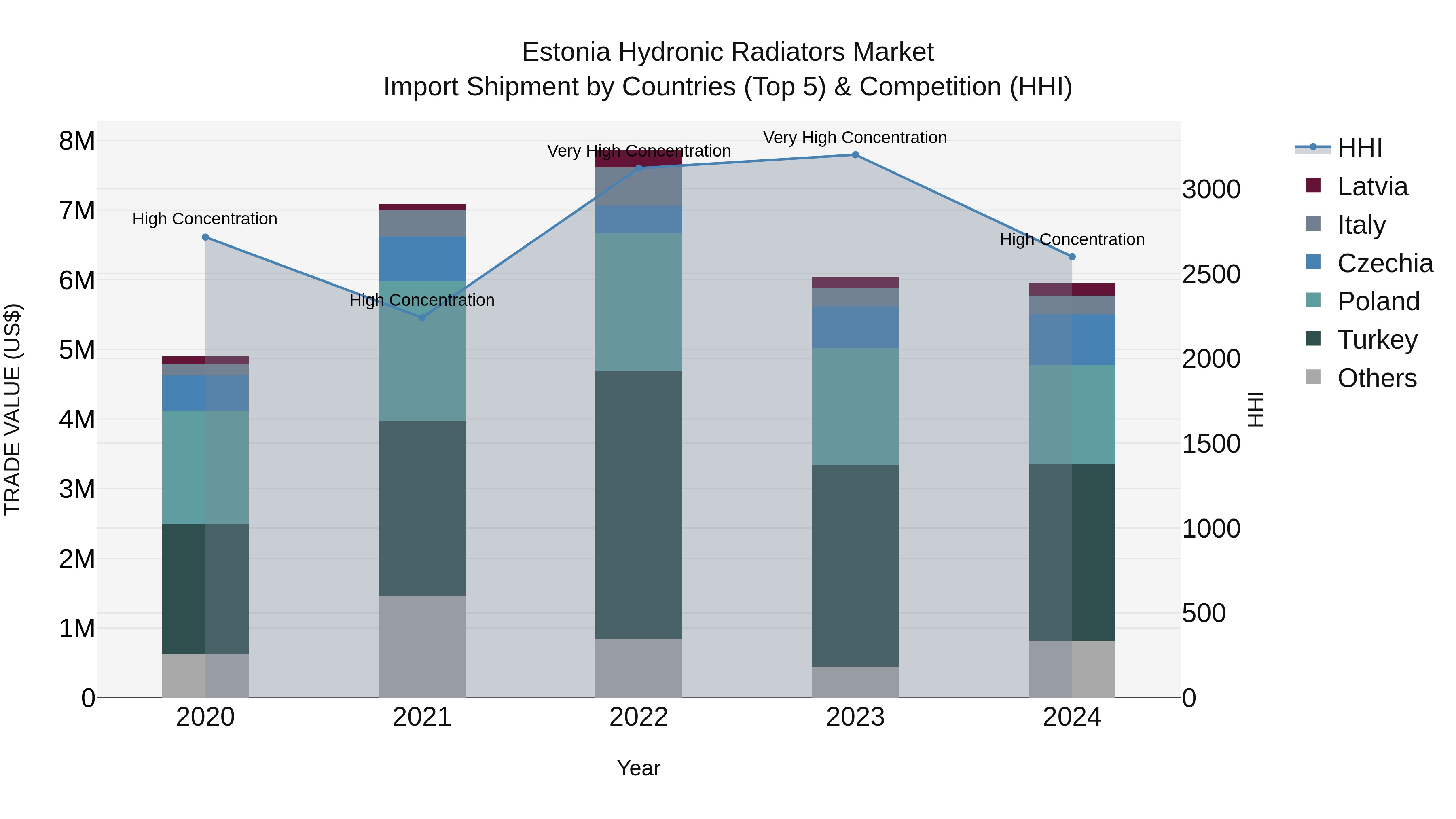
Task: Click the Poland teal legend swatch
Action: tap(1314, 300)
